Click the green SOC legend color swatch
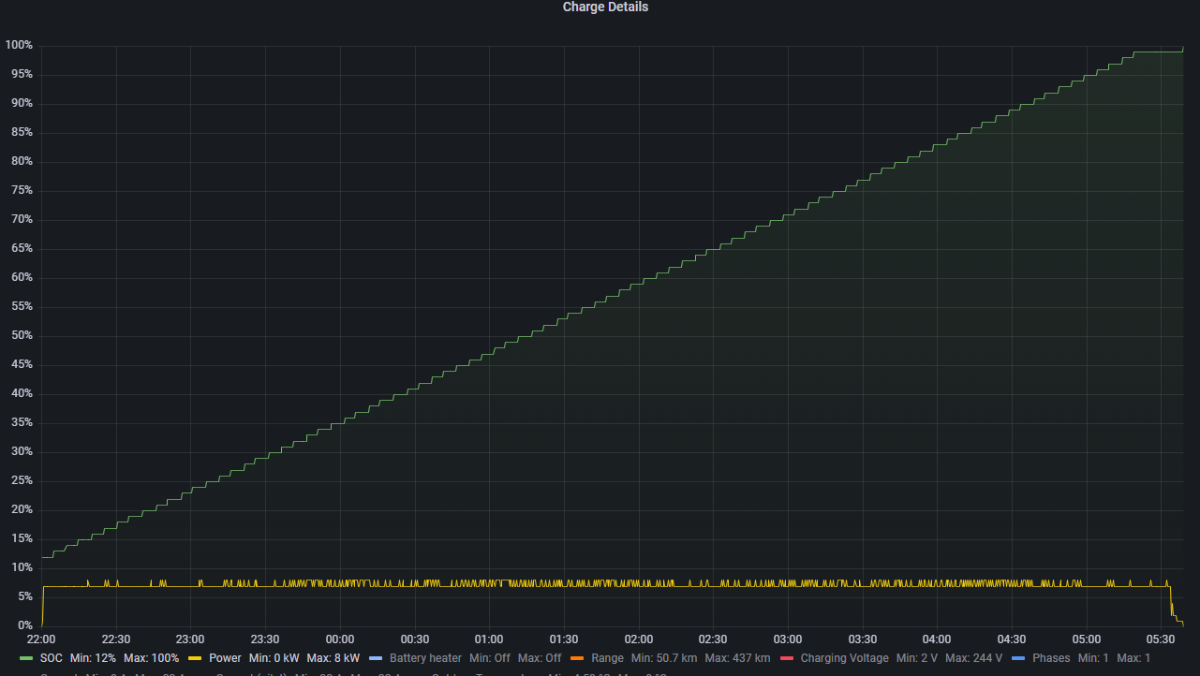The width and height of the screenshot is (1200, 676). [27, 658]
